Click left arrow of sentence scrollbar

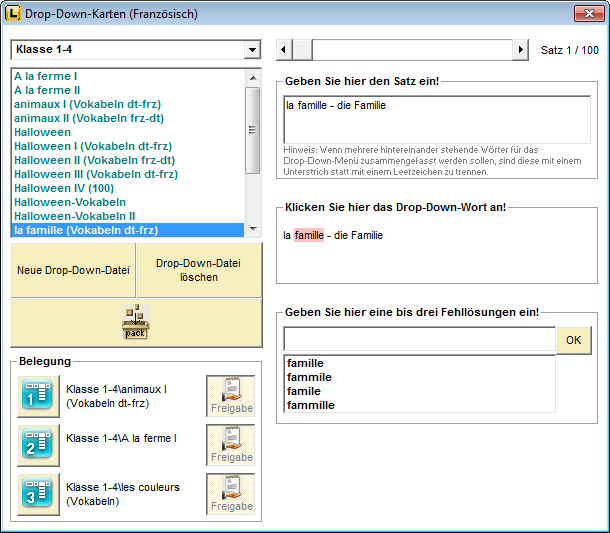click(284, 50)
